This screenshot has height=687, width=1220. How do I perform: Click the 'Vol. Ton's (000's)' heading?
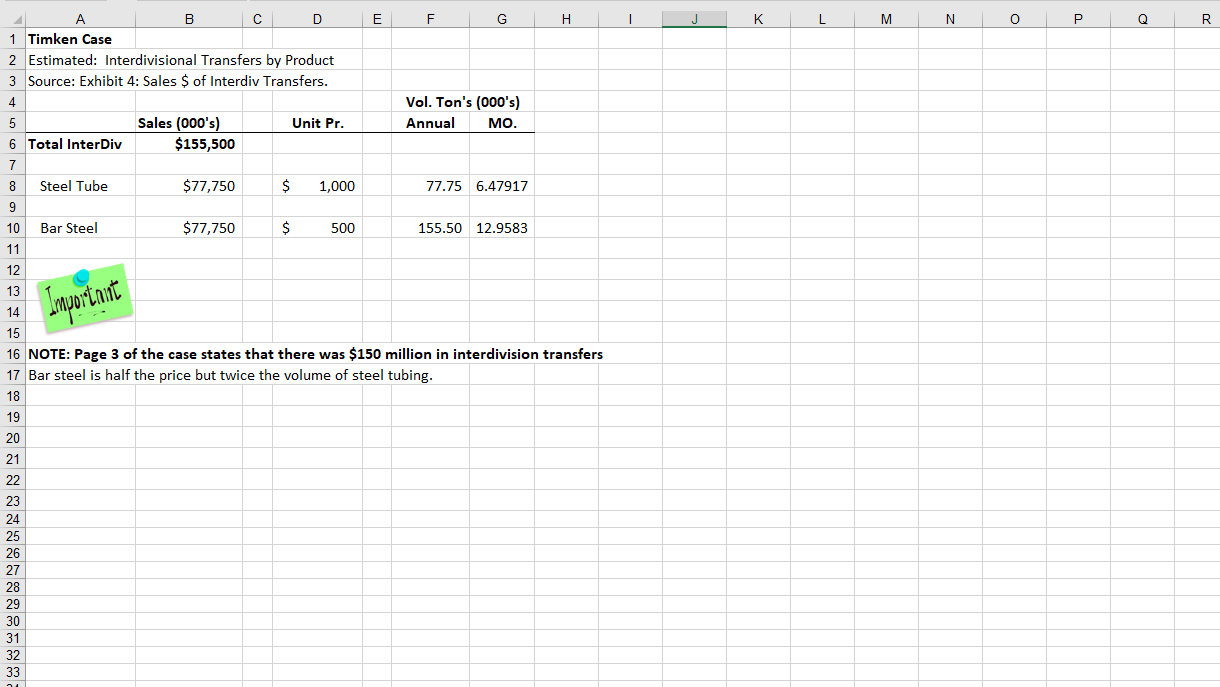[463, 102]
